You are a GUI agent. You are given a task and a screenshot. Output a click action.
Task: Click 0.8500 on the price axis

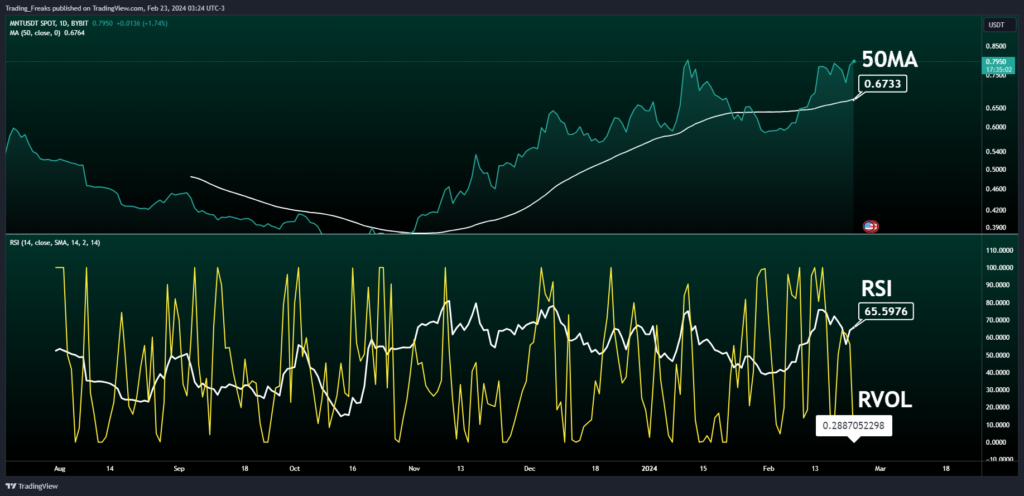[997, 46]
